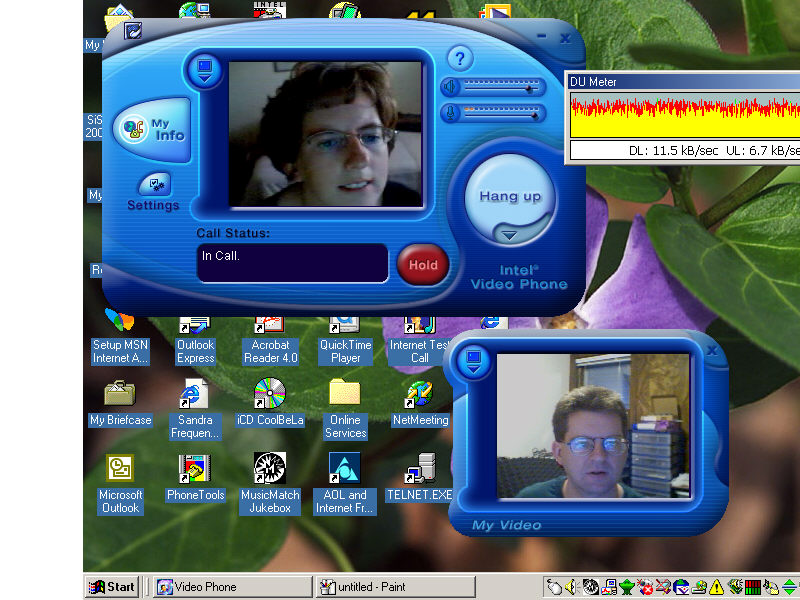Hang up the current call
This screenshot has height=600, width=800.
510,196
